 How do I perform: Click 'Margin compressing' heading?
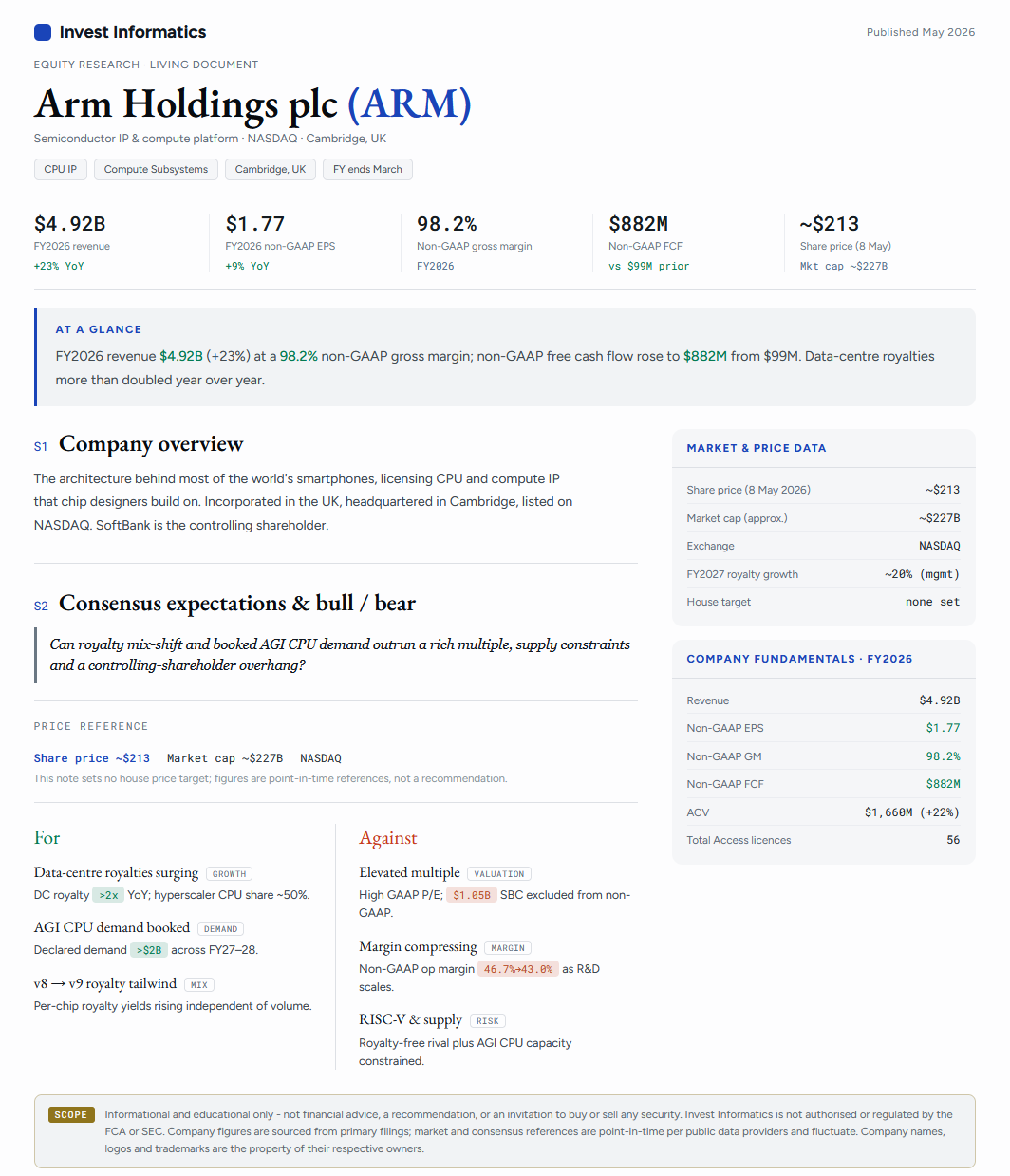pos(418,947)
